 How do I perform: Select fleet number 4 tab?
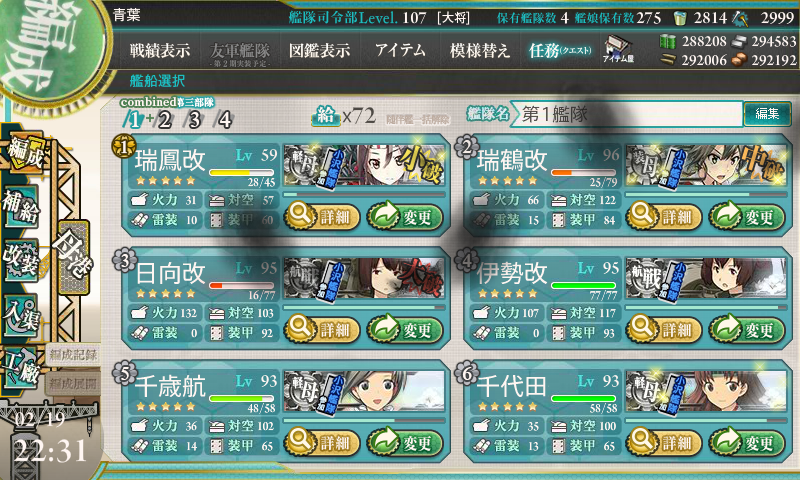click(225, 120)
